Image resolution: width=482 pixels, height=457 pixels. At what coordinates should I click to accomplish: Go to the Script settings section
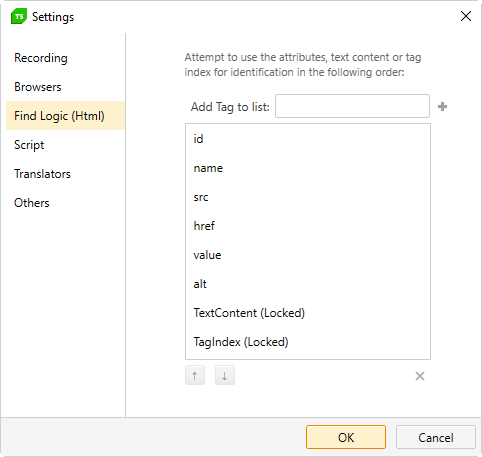(65, 145)
